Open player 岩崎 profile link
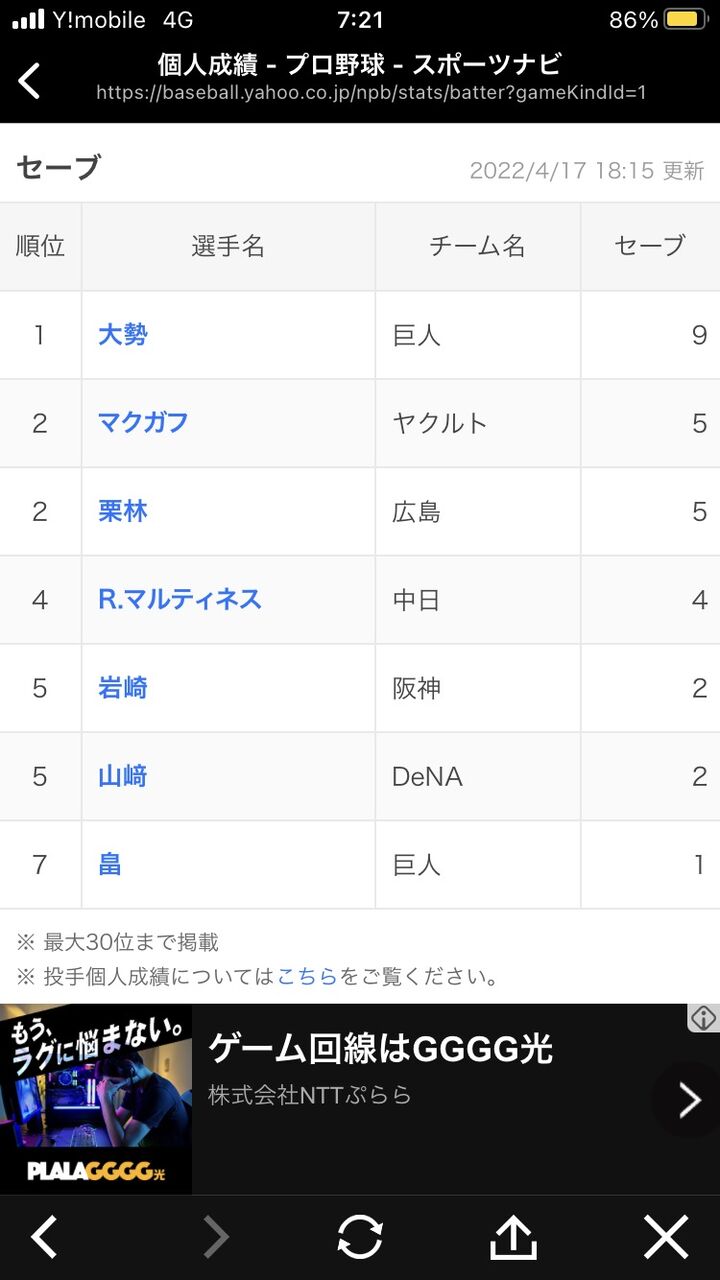 [x=122, y=687]
